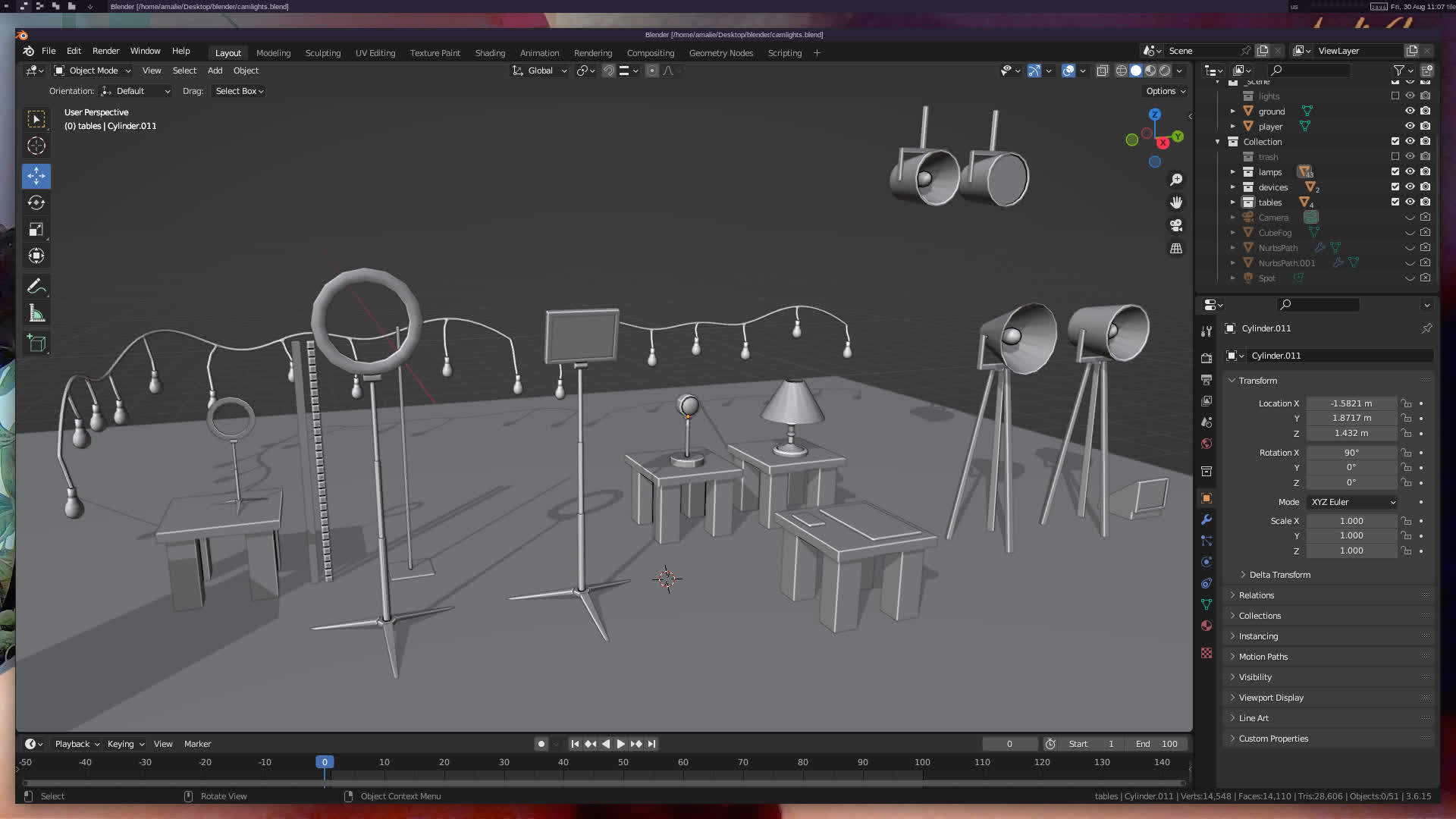1456x819 pixels.
Task: Open the Material properties tab
Action: click(x=1207, y=626)
